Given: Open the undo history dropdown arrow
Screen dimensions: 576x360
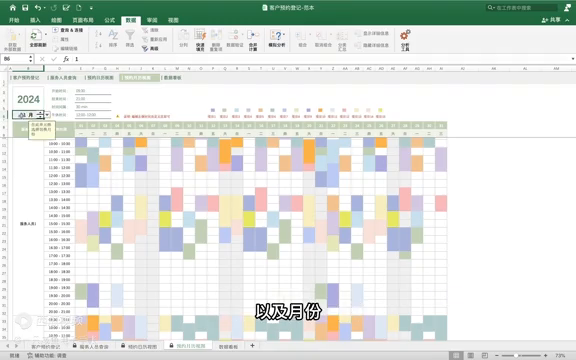Looking at the screenshot, I should click(x=45, y=8).
